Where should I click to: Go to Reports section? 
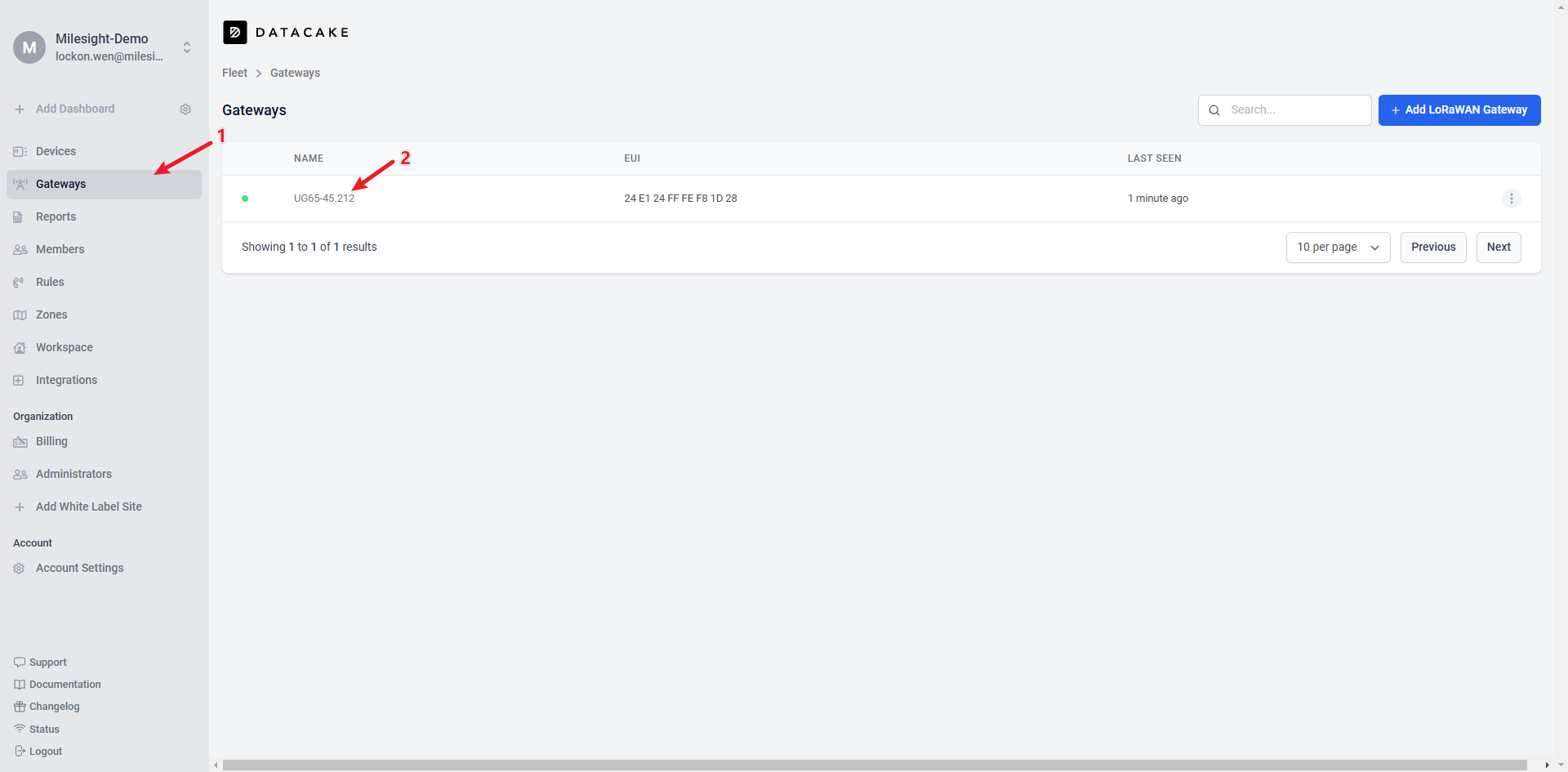(x=104, y=217)
